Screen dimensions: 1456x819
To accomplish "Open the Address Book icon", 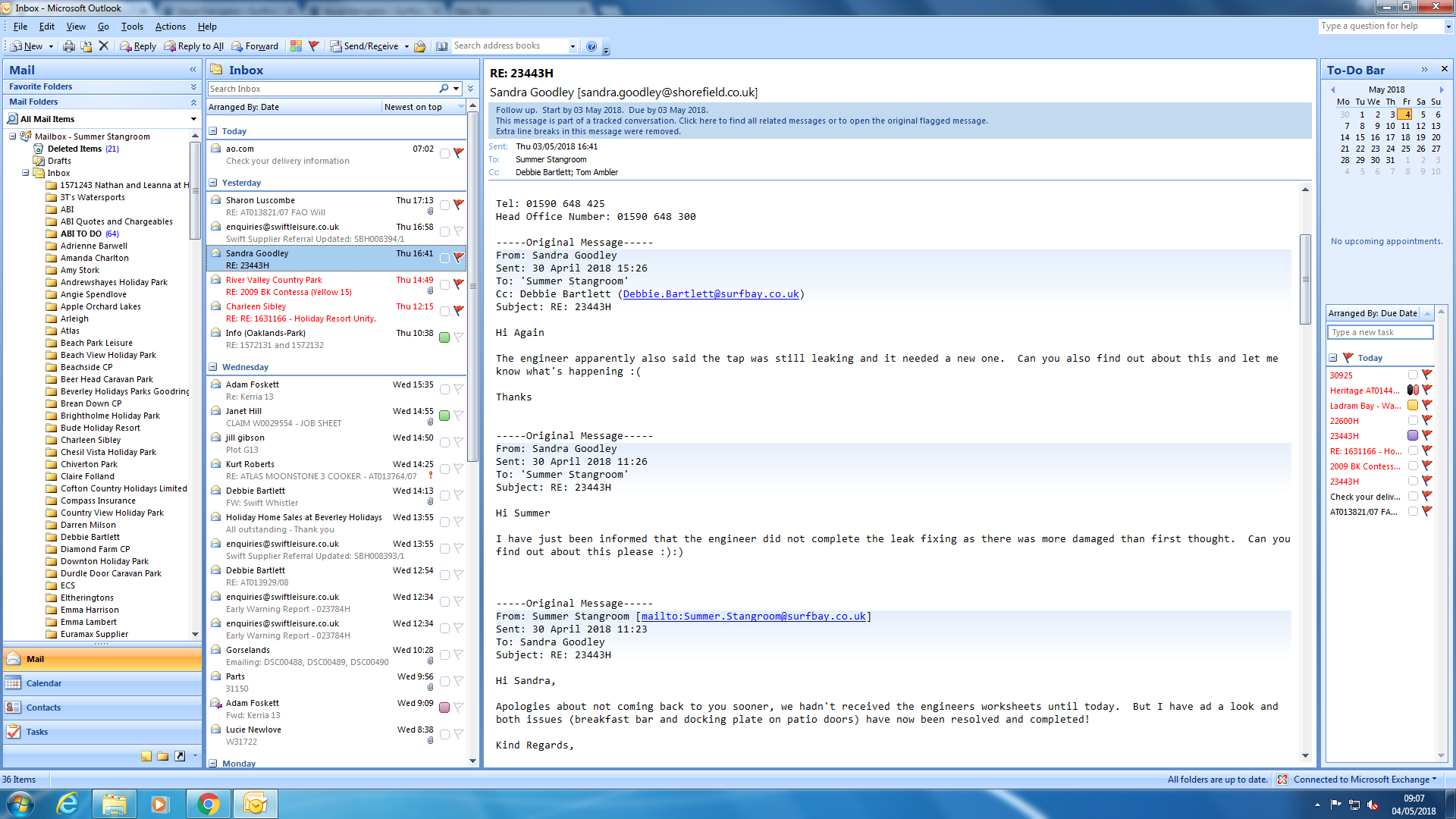I will (442, 46).
